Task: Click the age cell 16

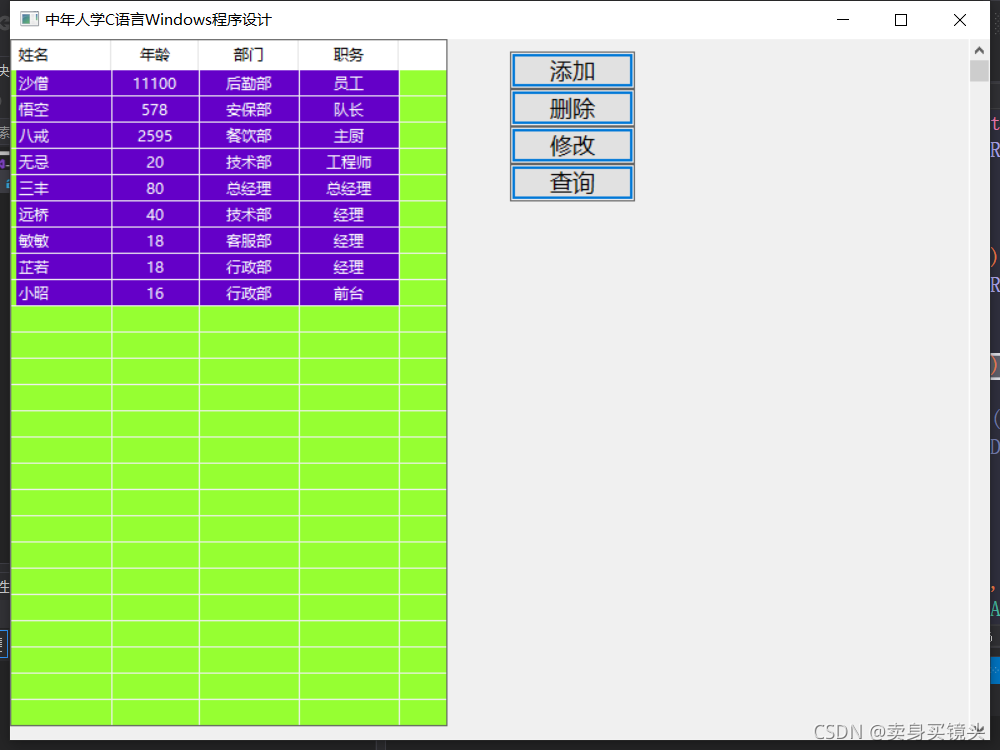Action: tap(155, 293)
